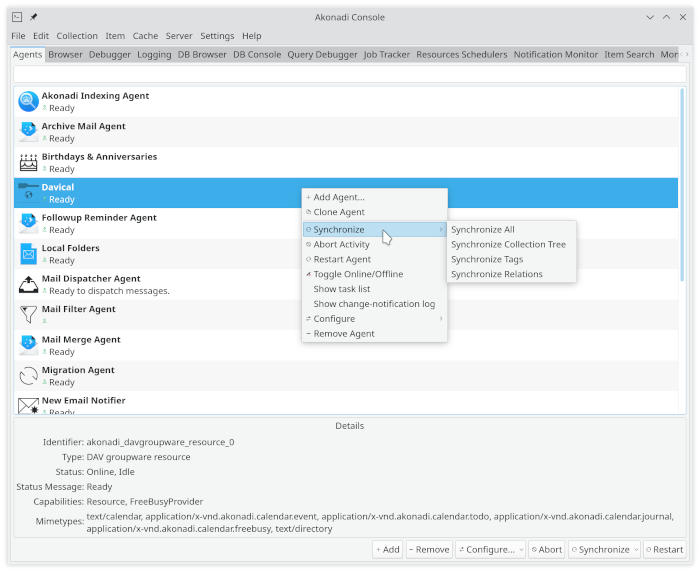Click the agent filter search field
700x572 pixels.
coord(350,74)
